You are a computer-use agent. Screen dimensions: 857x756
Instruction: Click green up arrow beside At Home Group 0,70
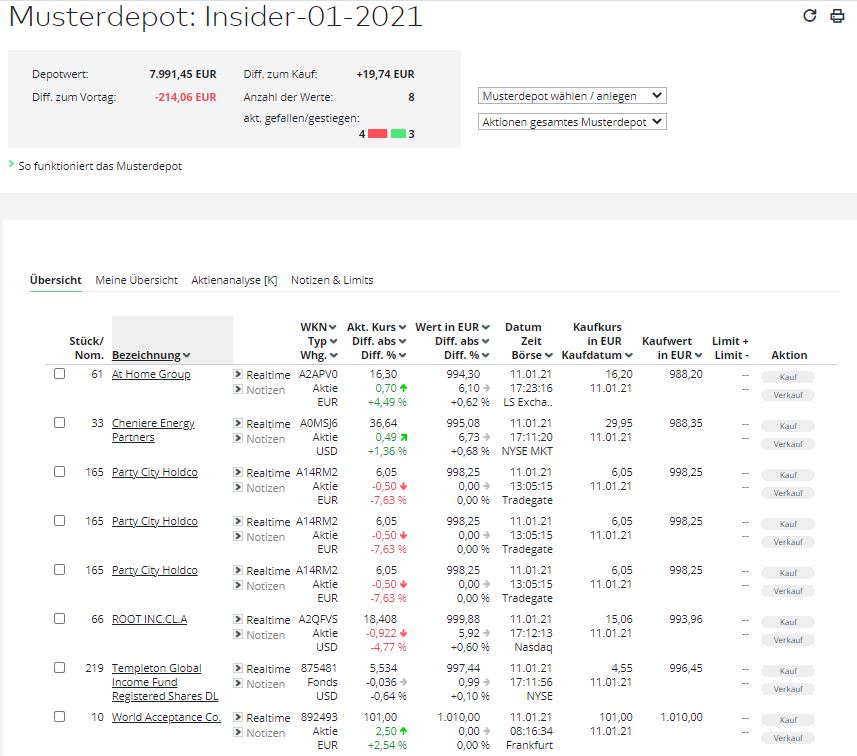point(403,388)
